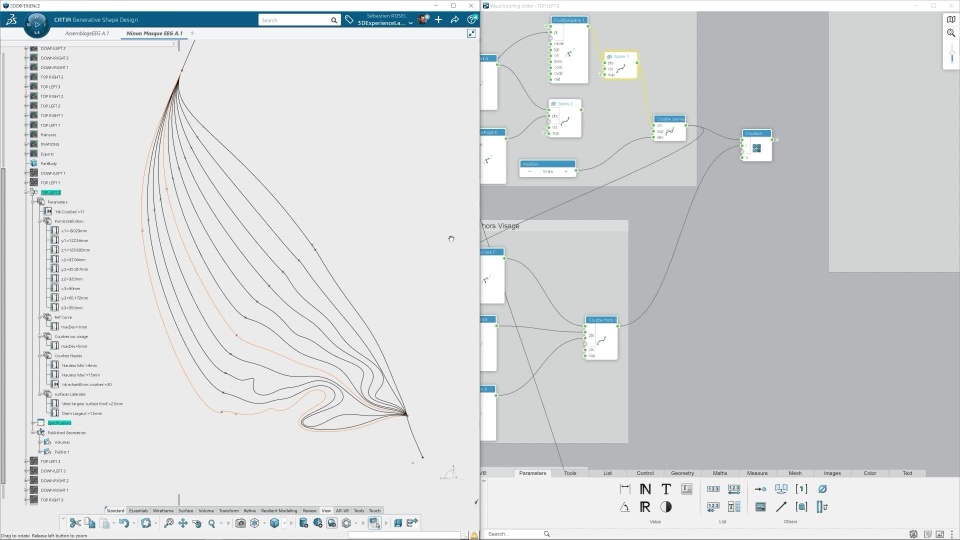Click the zoom magnifier icon in Visual Scripting editor
The height and width of the screenshot is (540, 960).
[951, 33]
